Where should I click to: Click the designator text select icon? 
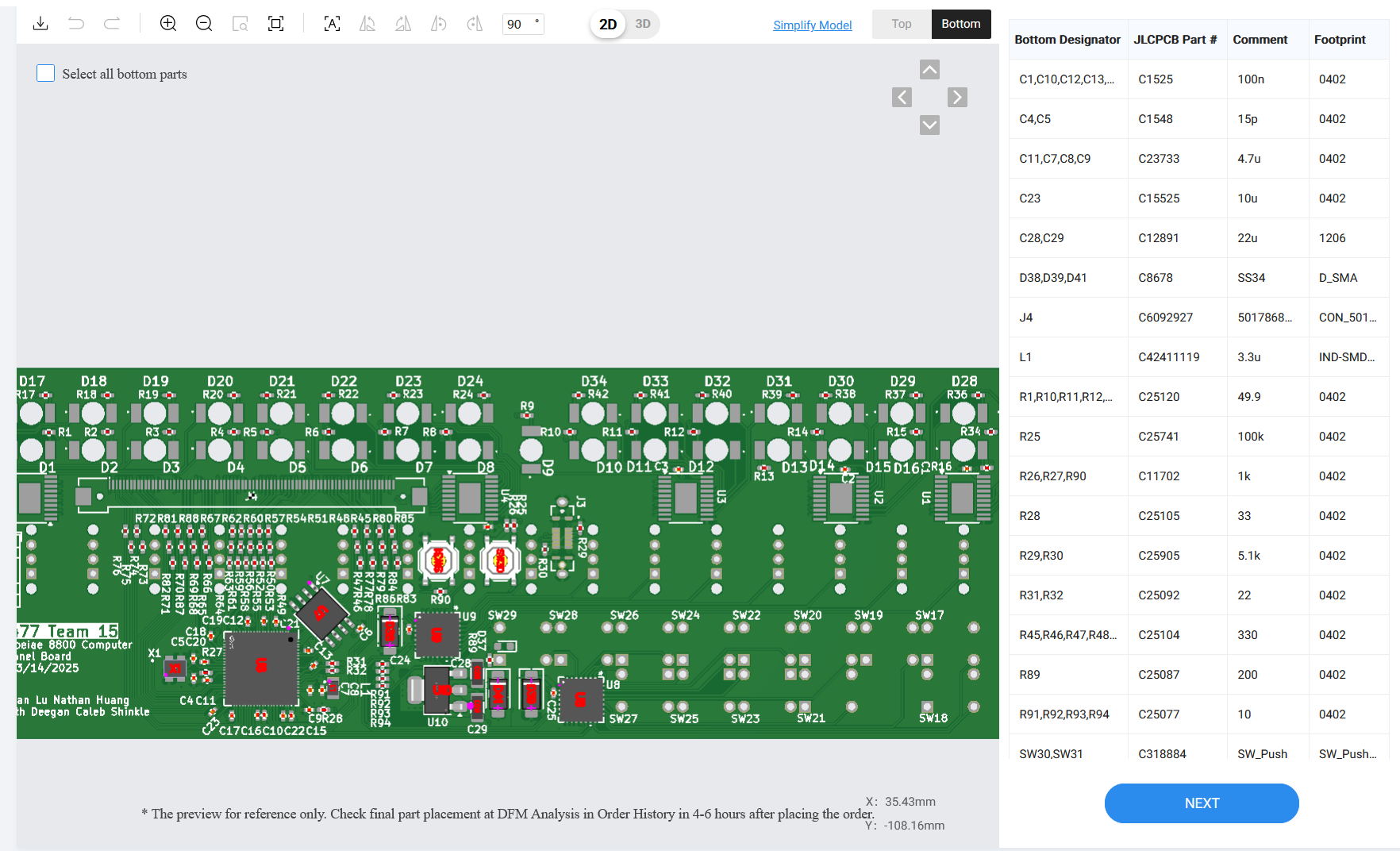tap(333, 24)
